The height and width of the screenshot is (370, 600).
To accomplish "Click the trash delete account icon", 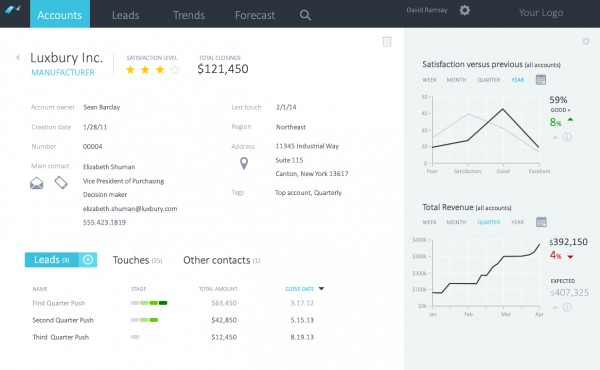I will [x=387, y=41].
